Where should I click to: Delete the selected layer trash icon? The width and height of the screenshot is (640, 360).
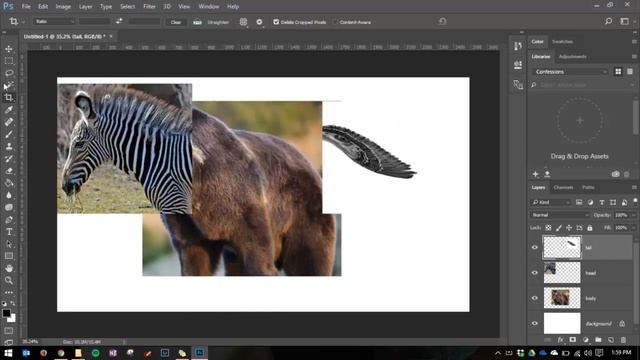(623, 340)
